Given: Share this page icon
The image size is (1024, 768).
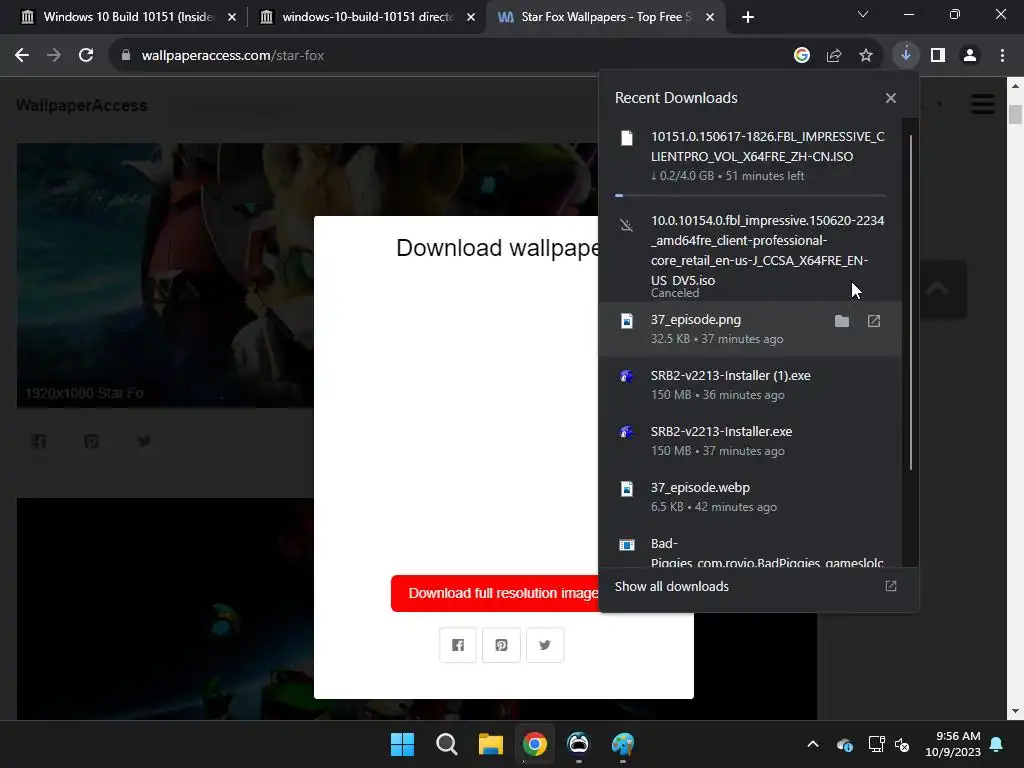Looking at the screenshot, I should tap(834, 56).
